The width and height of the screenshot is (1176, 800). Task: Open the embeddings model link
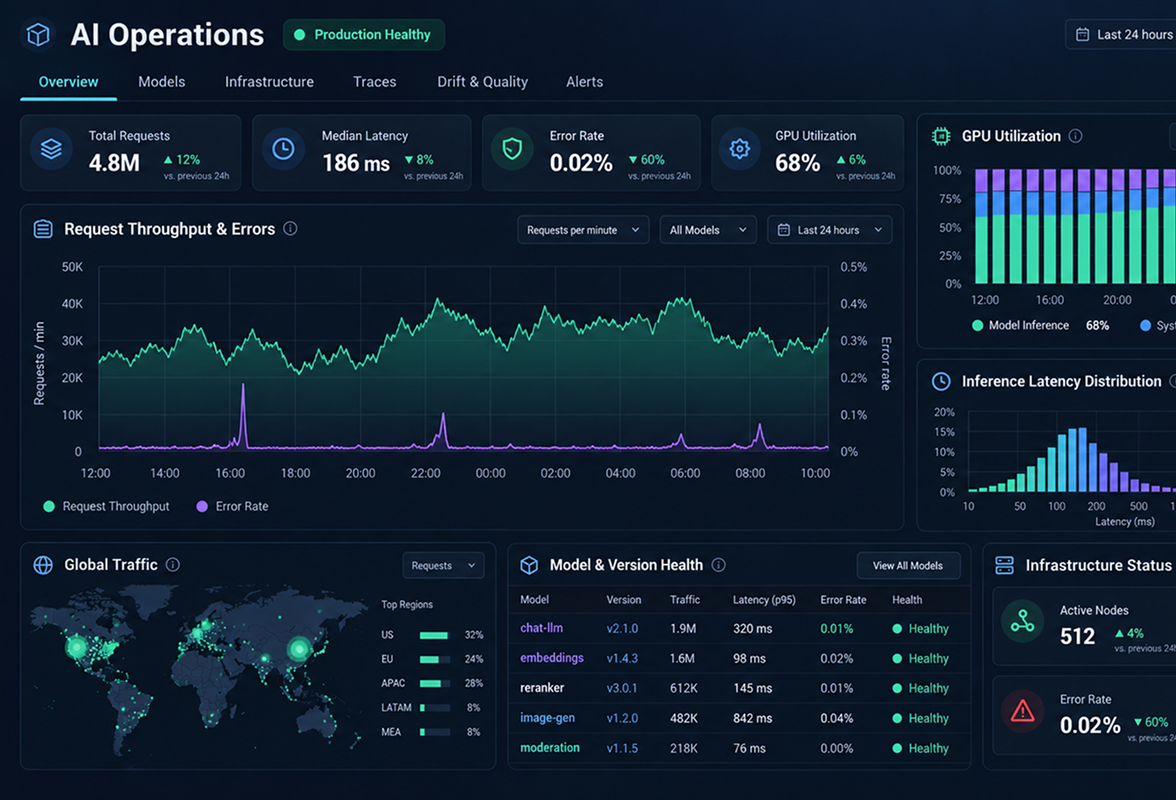click(x=551, y=658)
